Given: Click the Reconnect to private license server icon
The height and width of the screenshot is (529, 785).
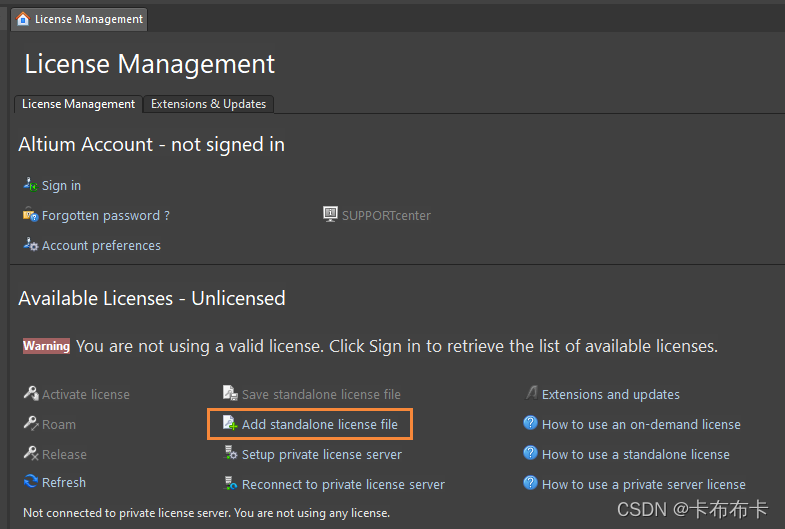Looking at the screenshot, I should (x=231, y=484).
